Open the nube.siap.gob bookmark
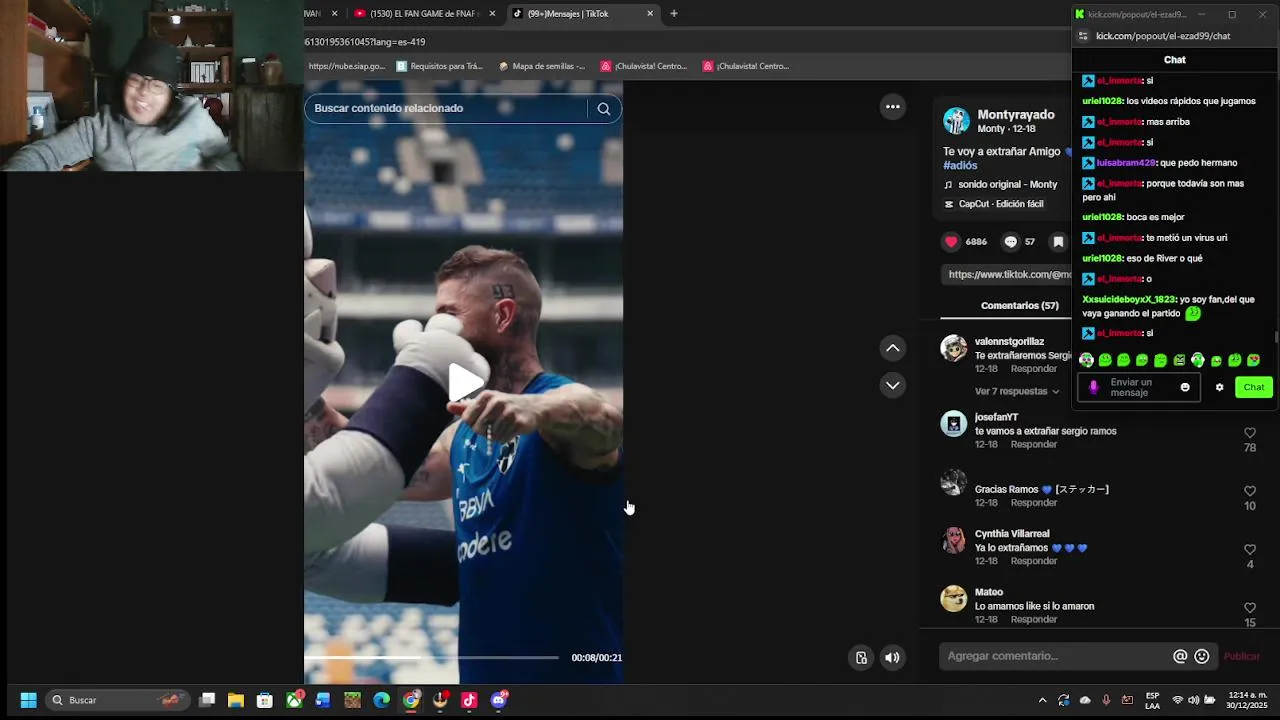The image size is (1280, 720). click(346, 66)
